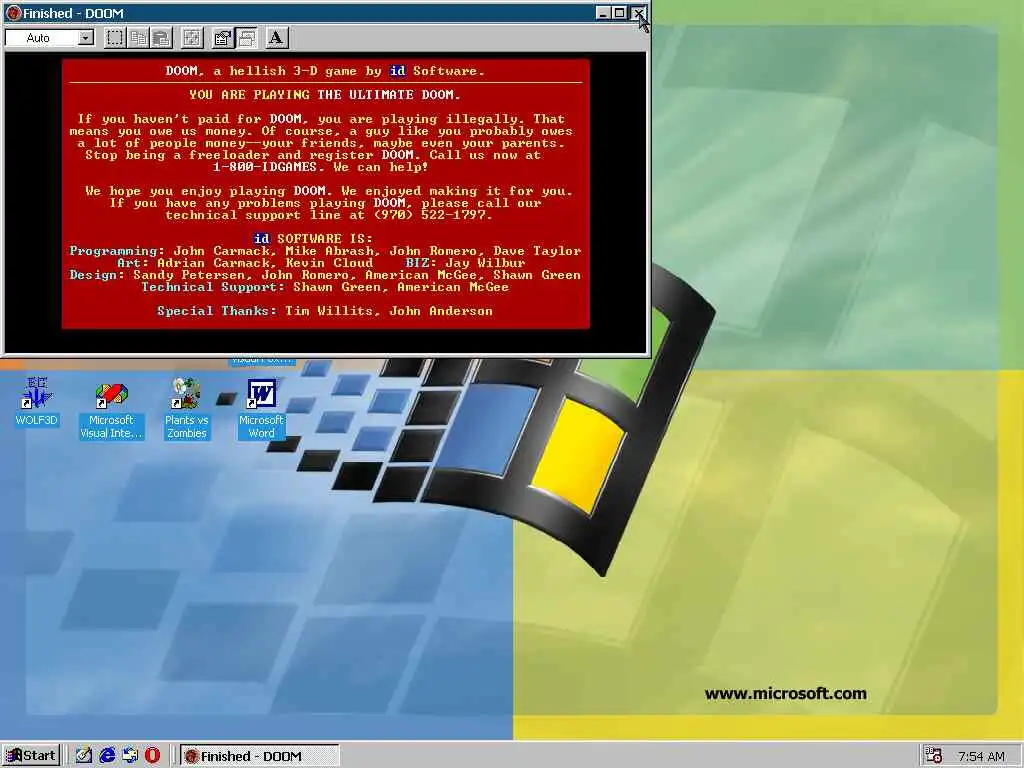1024x768 pixels.
Task: Open the Font settings 'A' button
Action: 276,38
